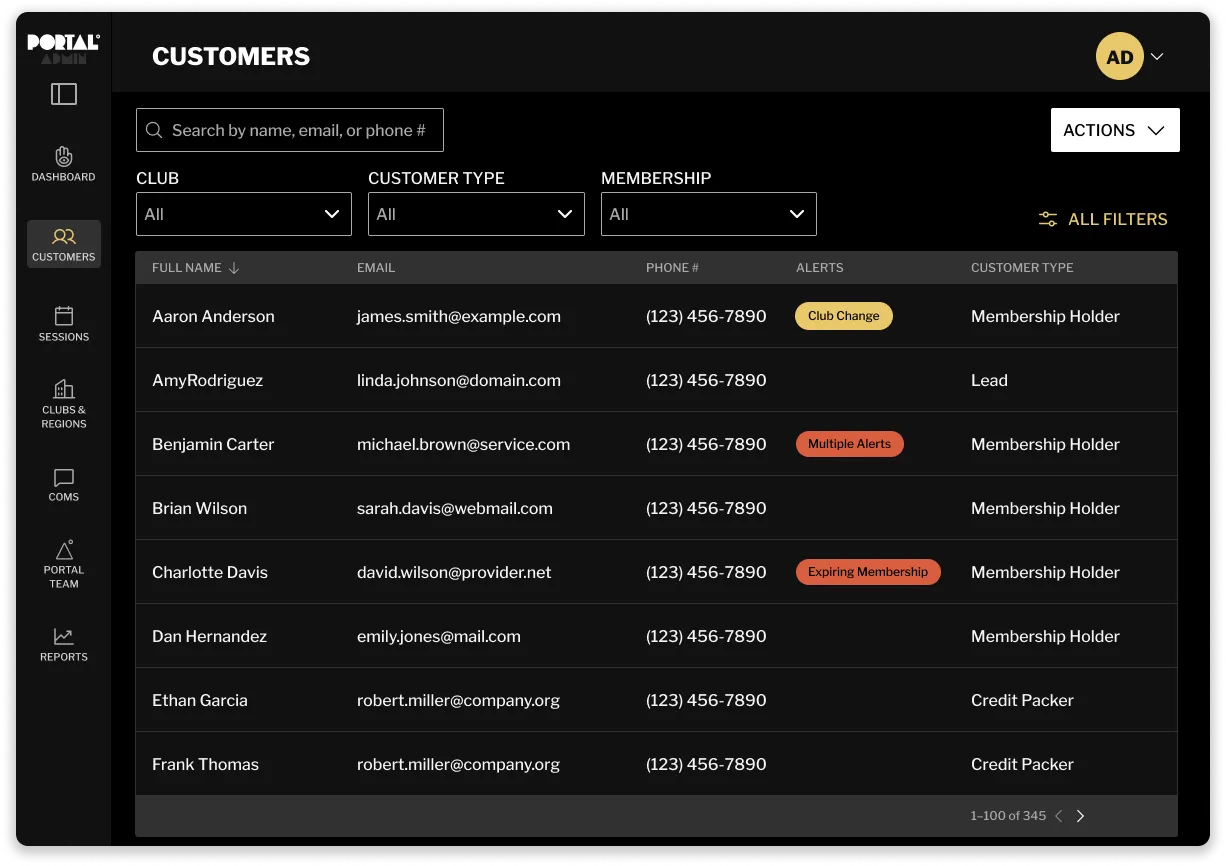Open the Sessions section
The width and height of the screenshot is (1226, 866).
coord(63,324)
